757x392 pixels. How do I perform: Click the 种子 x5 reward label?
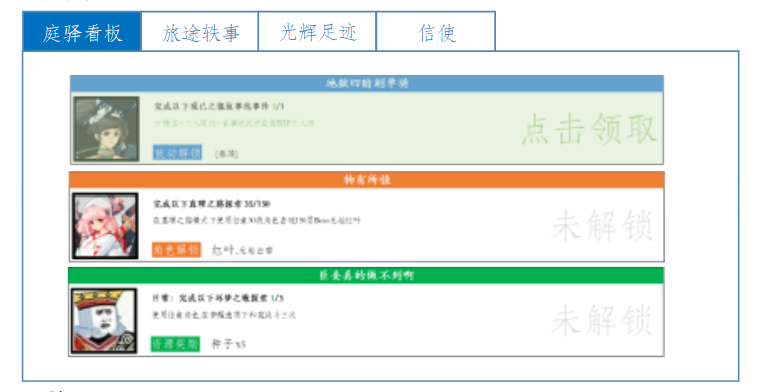(x=228, y=344)
